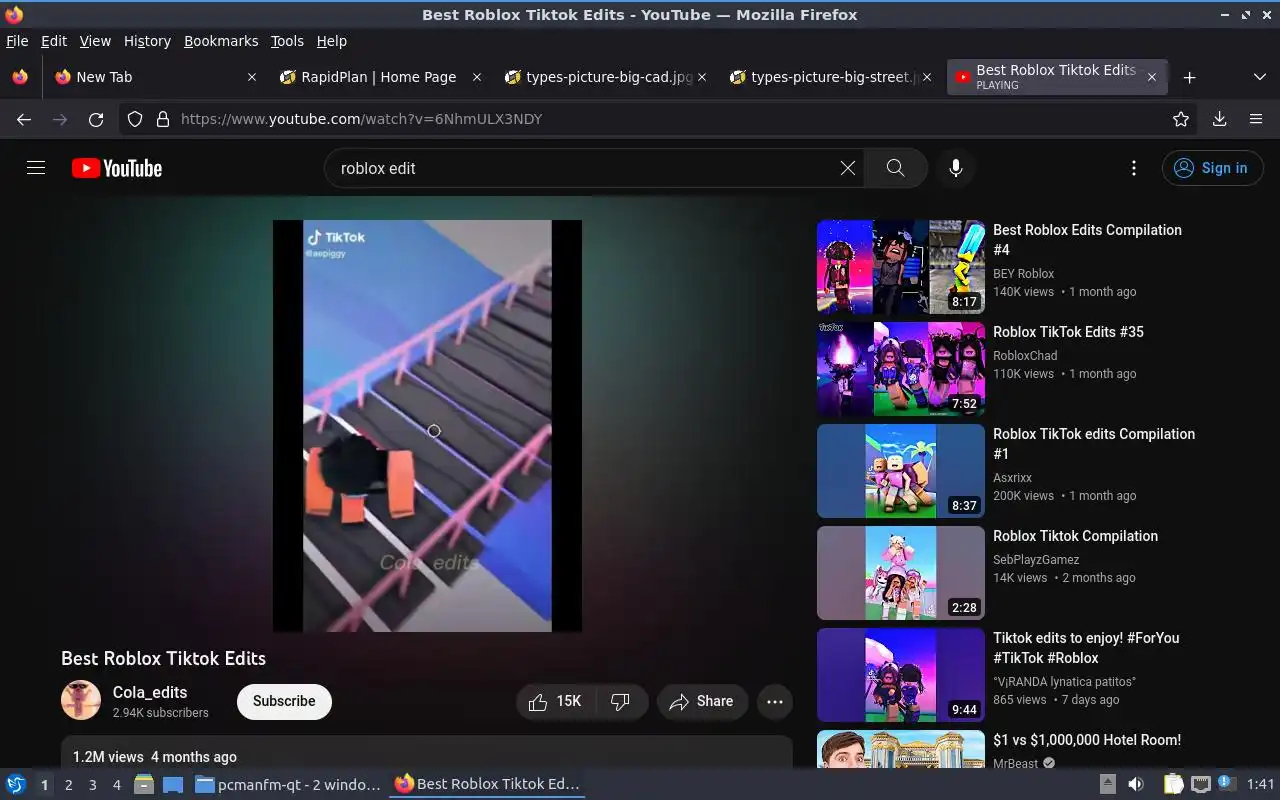
Task: Visit BEY Roblox channel name
Action: [x=1023, y=274]
